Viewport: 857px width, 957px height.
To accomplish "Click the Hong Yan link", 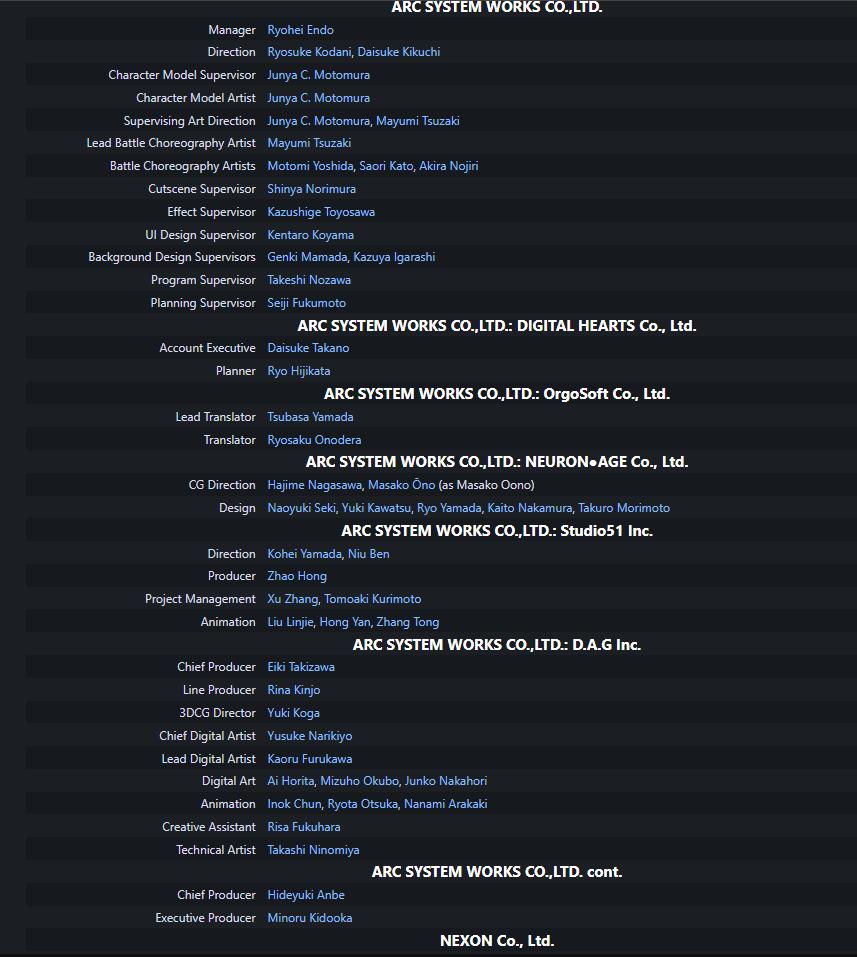I will [x=345, y=622].
